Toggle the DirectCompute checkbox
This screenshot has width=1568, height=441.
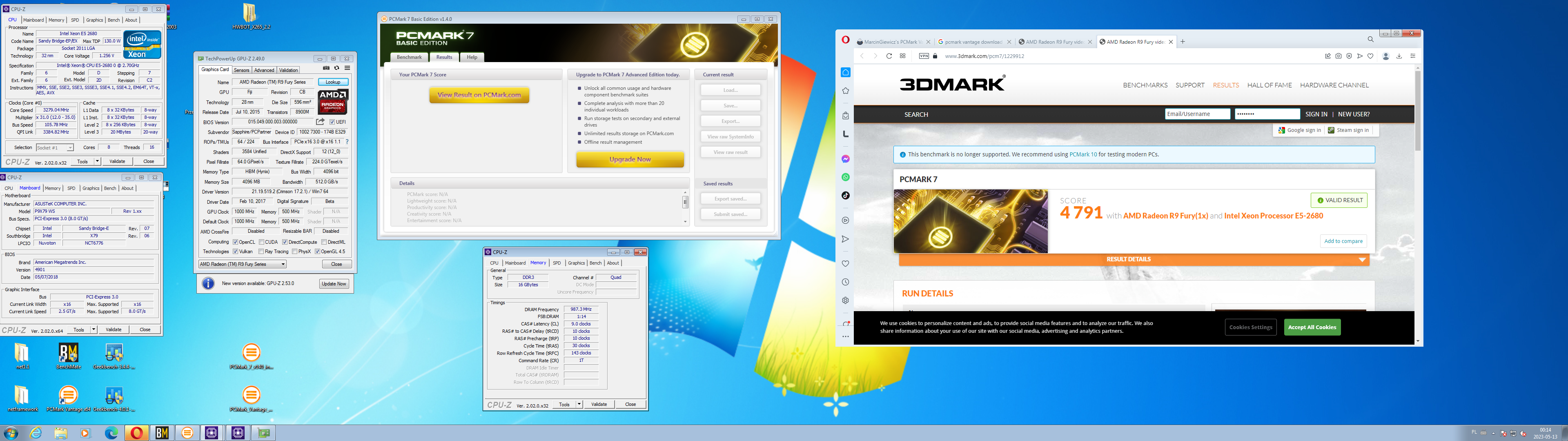coord(285,243)
